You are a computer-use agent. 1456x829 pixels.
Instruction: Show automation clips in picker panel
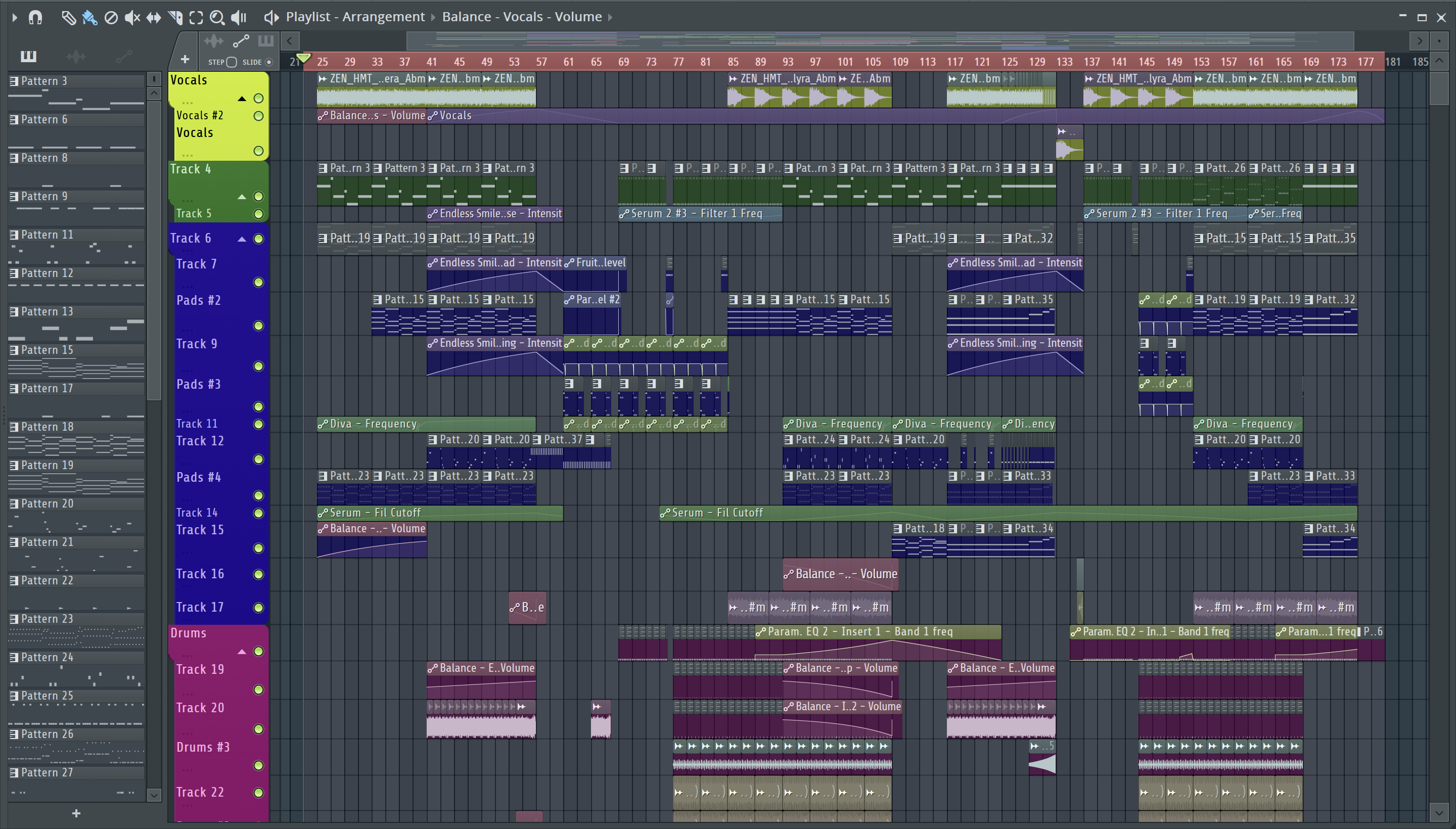tap(123, 56)
